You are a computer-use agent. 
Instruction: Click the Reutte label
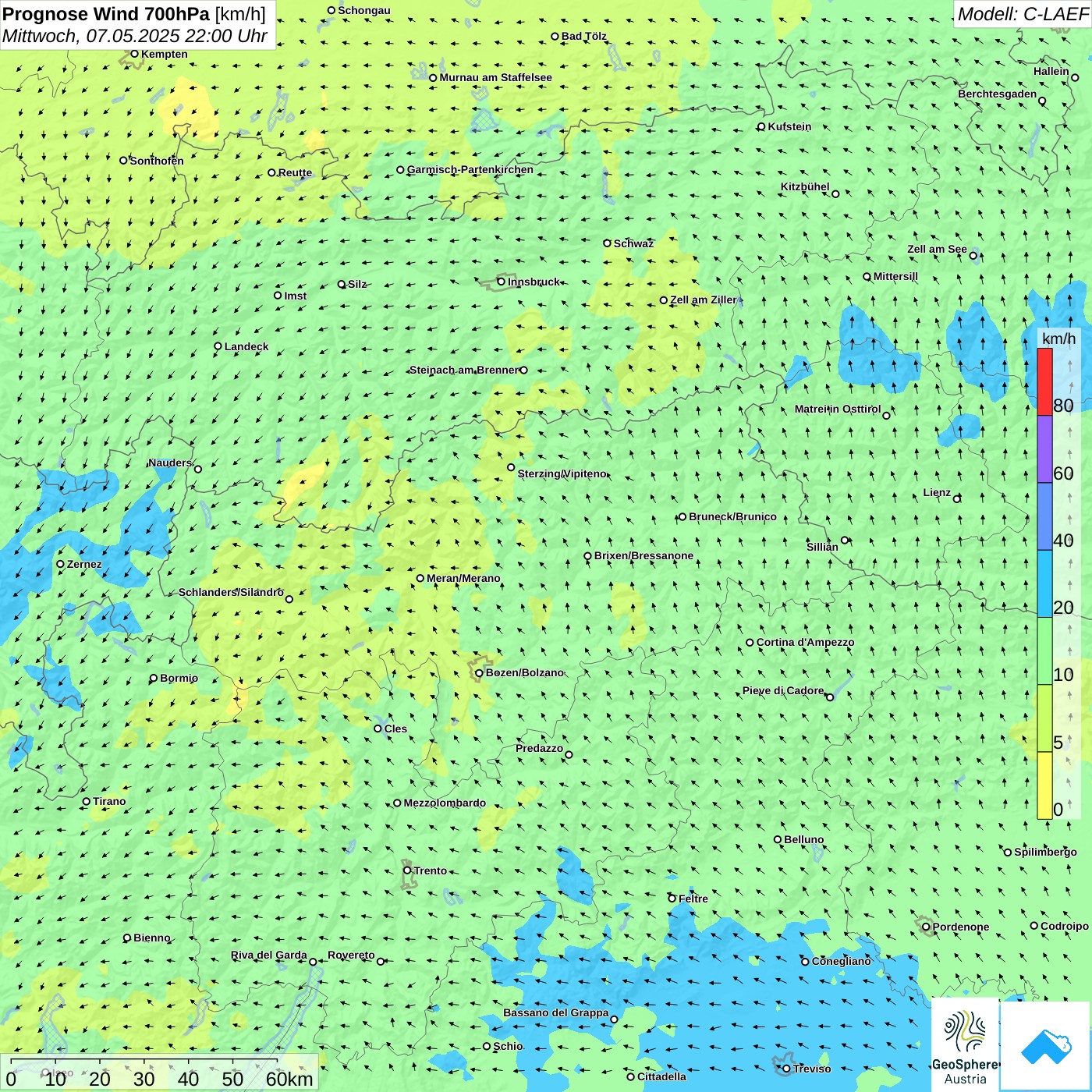point(295,172)
